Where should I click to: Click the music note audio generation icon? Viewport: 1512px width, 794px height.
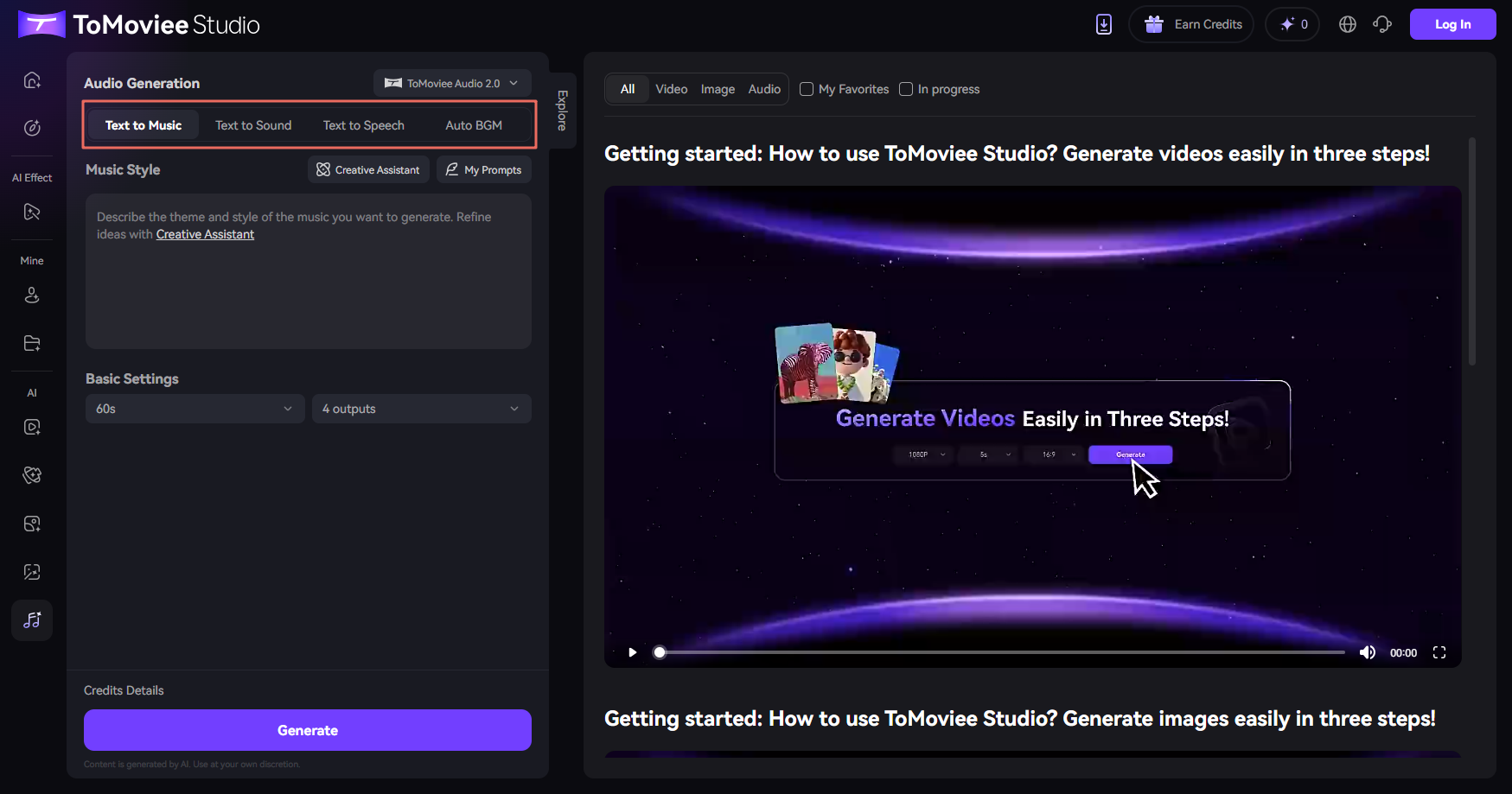[x=32, y=620]
